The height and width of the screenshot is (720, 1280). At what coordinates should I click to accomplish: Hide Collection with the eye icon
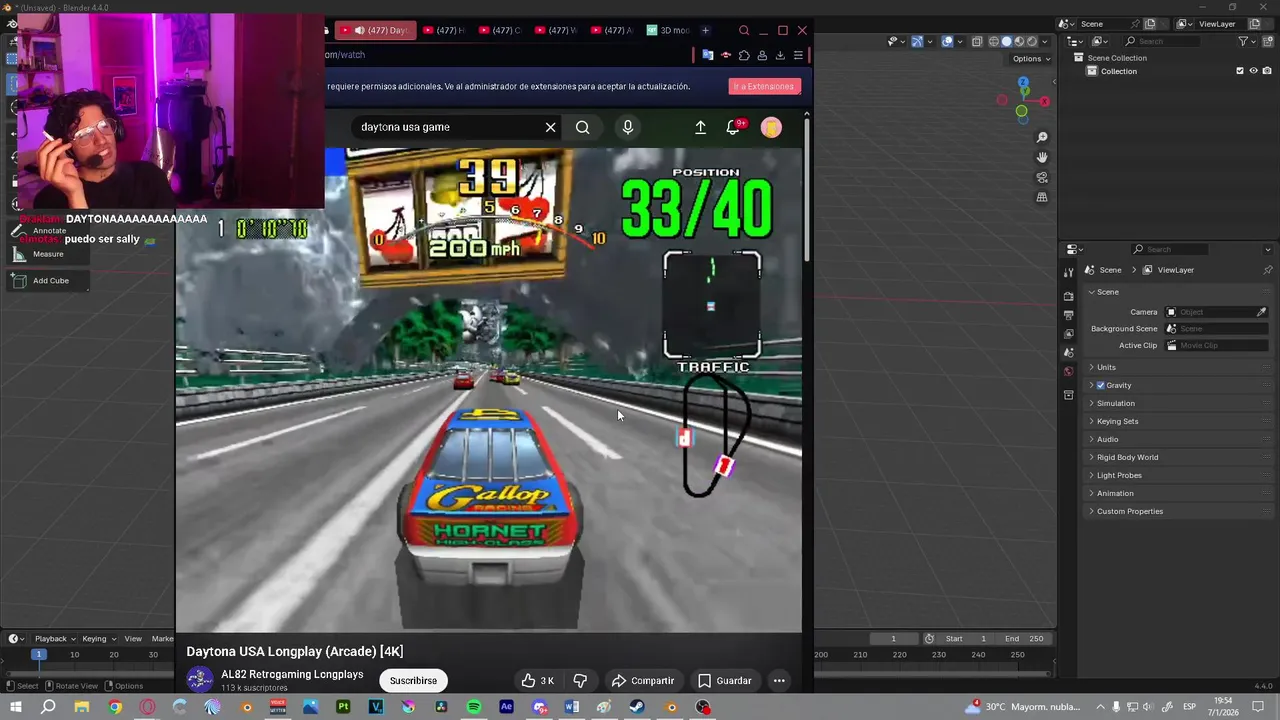[1253, 71]
